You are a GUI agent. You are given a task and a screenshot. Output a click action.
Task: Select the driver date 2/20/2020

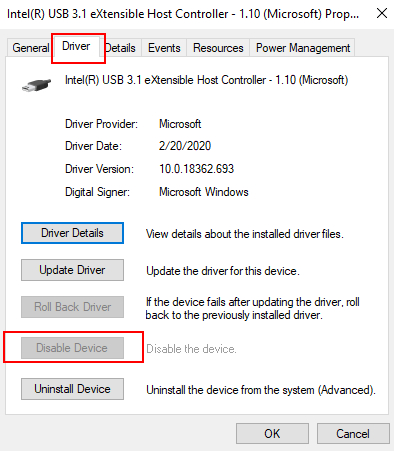[x=185, y=146]
